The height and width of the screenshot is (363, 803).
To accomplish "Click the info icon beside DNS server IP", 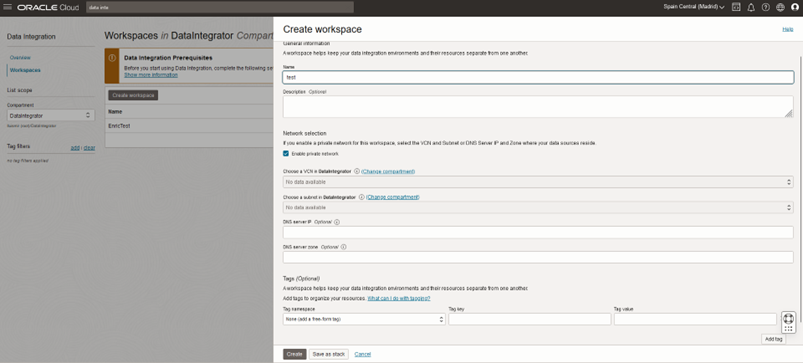I will tap(337, 222).
